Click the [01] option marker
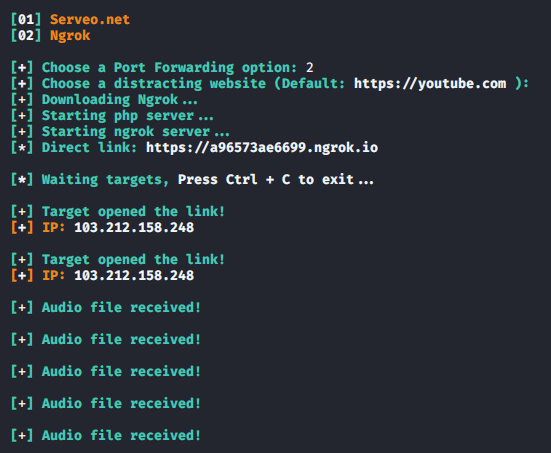Screen dimensions: 551x453 click(26, 19)
